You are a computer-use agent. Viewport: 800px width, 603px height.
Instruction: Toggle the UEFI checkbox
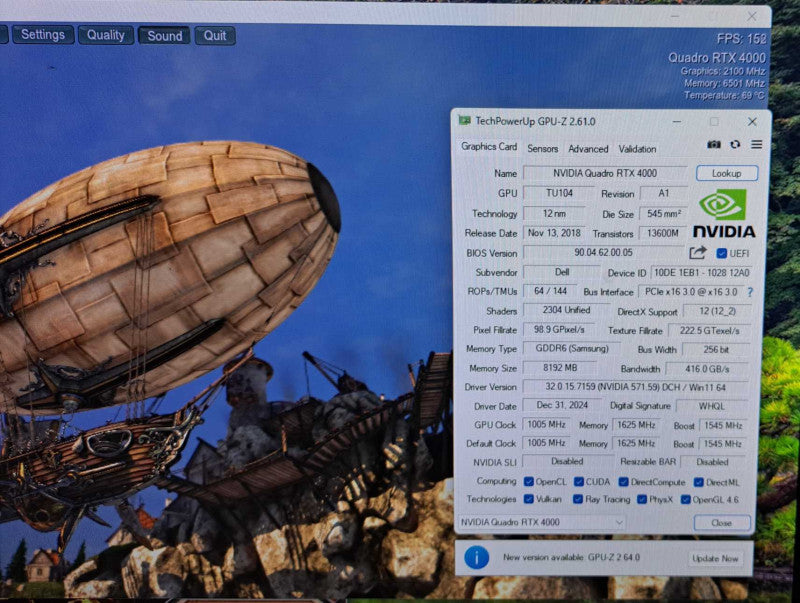click(721, 254)
